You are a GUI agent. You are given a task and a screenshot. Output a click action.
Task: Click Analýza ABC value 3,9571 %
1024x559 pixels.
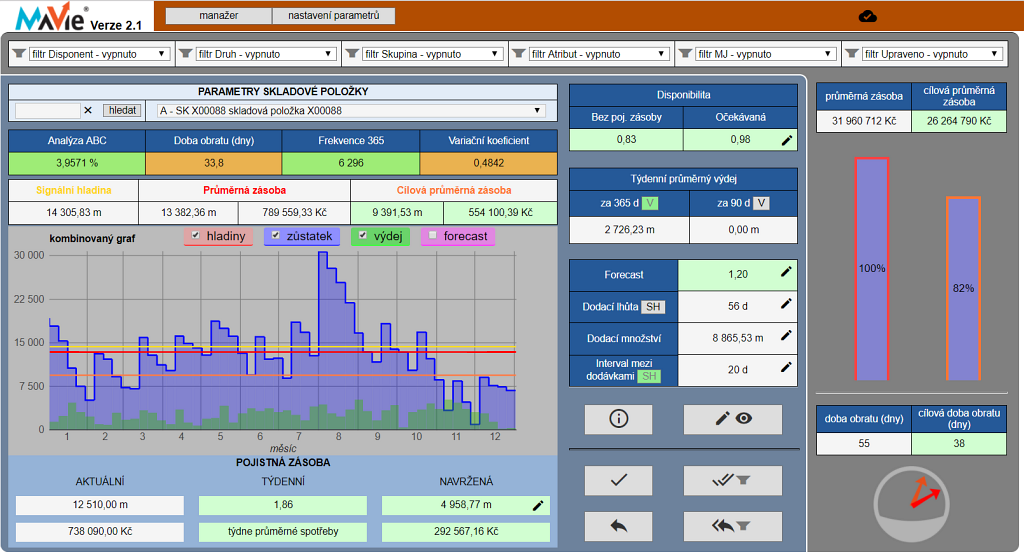(x=77, y=163)
